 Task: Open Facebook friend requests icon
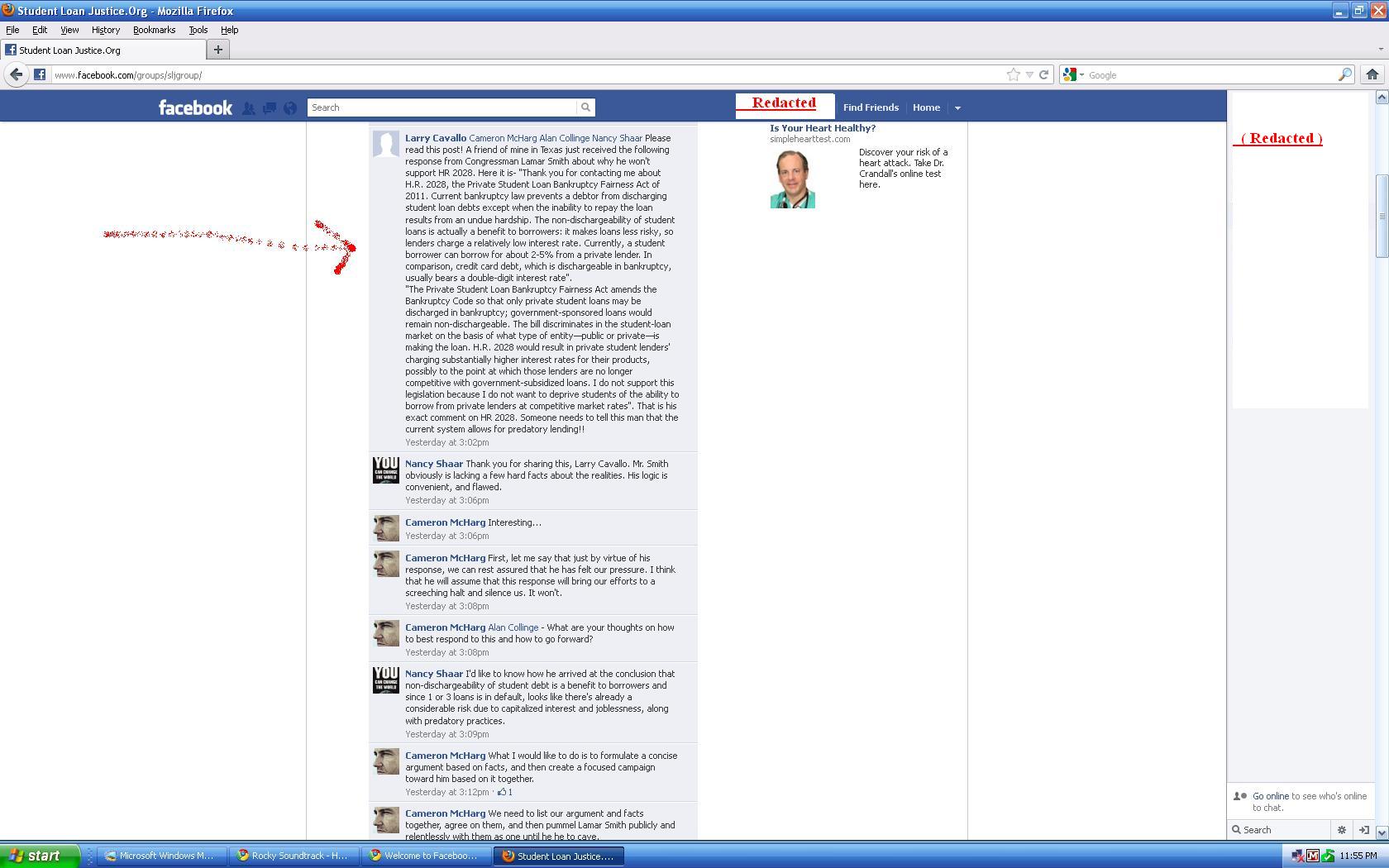(248, 108)
